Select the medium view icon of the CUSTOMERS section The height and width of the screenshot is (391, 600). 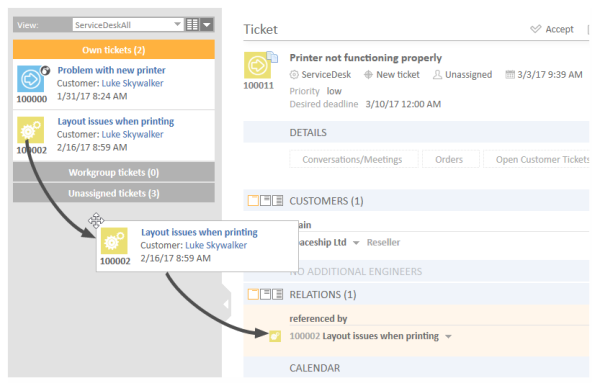pyautogui.click(x=265, y=200)
